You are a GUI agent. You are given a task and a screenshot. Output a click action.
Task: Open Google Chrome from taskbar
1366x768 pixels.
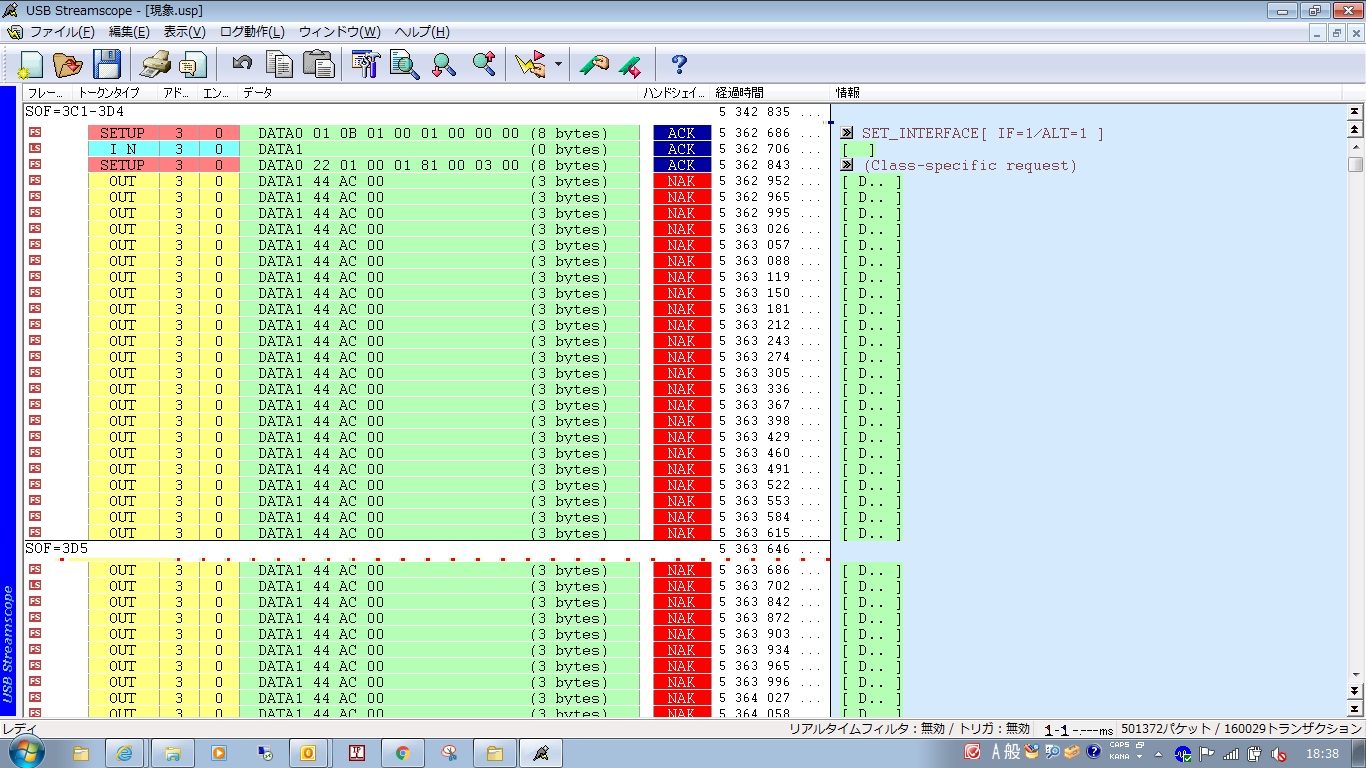click(x=403, y=753)
